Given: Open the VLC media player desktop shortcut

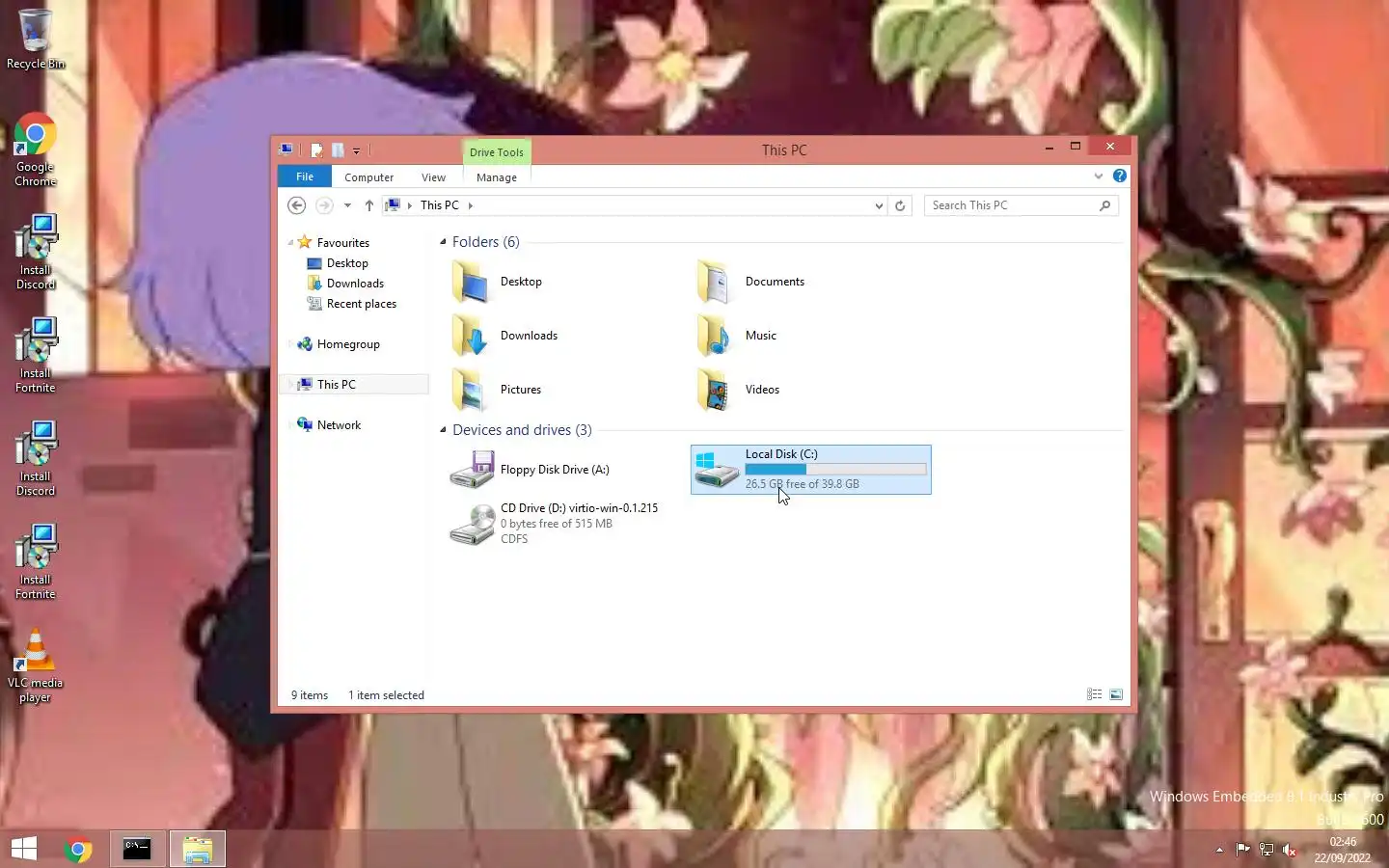Looking at the screenshot, I should coord(36,665).
